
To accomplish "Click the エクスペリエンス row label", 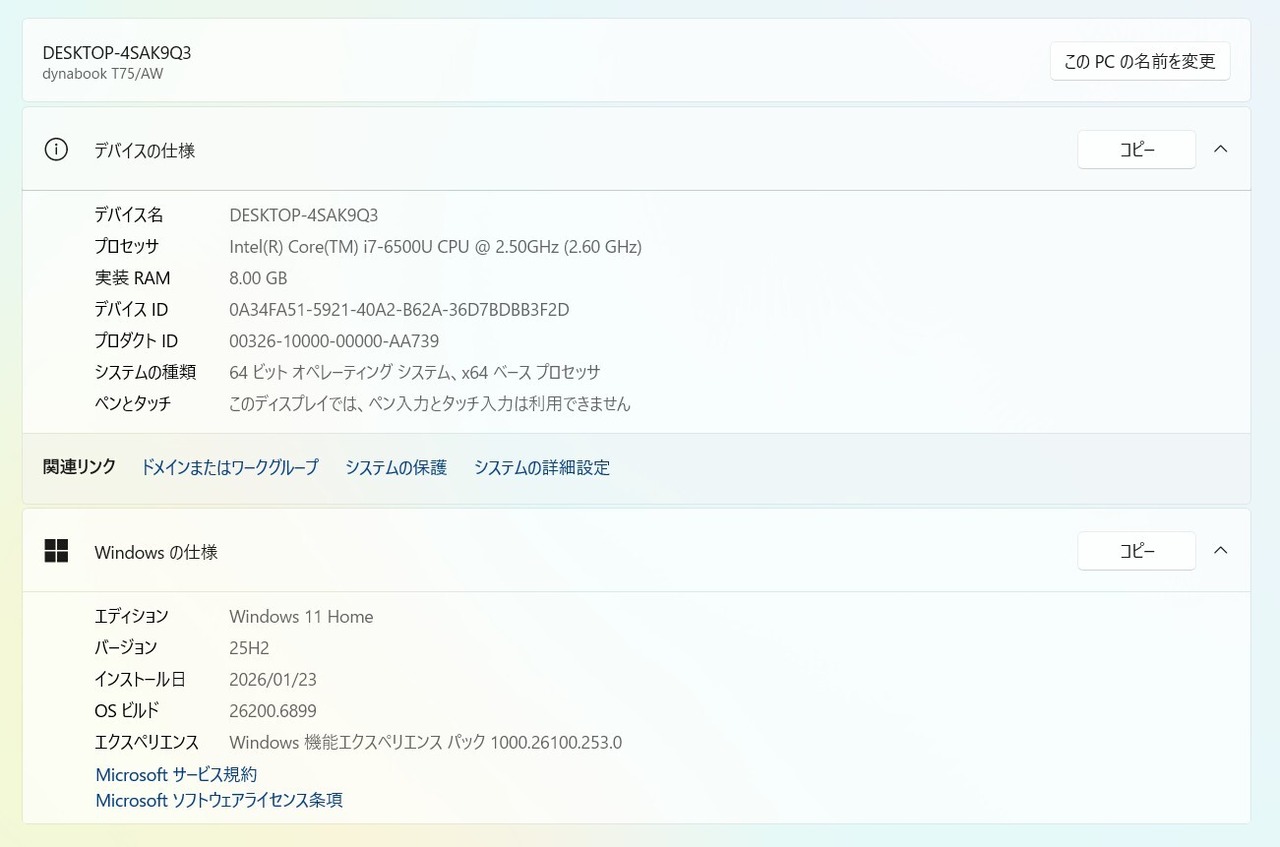I will click(147, 742).
